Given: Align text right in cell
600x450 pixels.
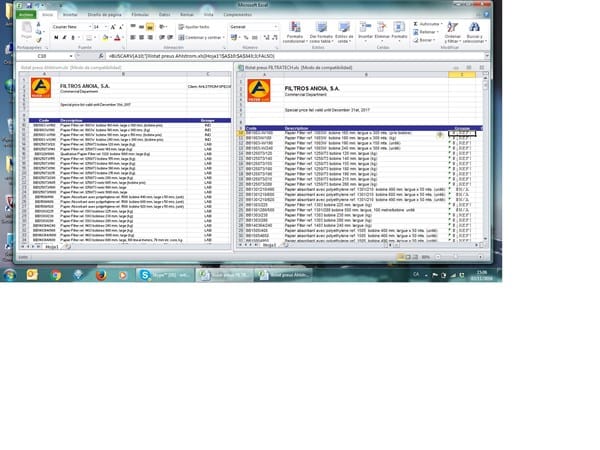Looking at the screenshot, I should (150, 38).
